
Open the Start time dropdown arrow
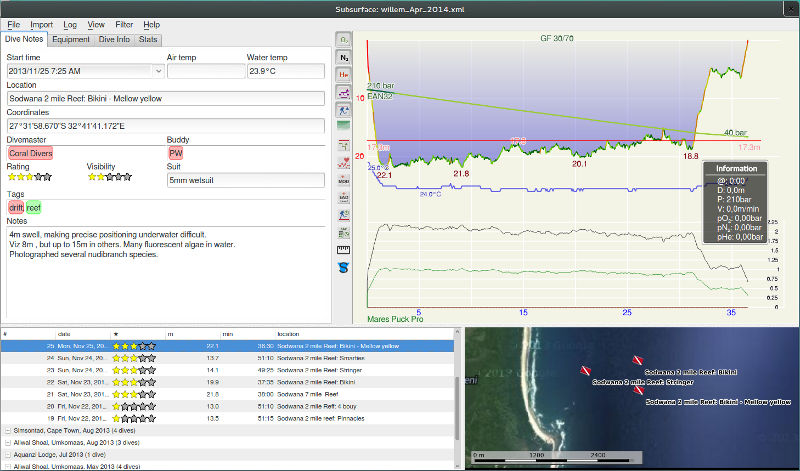[158, 71]
